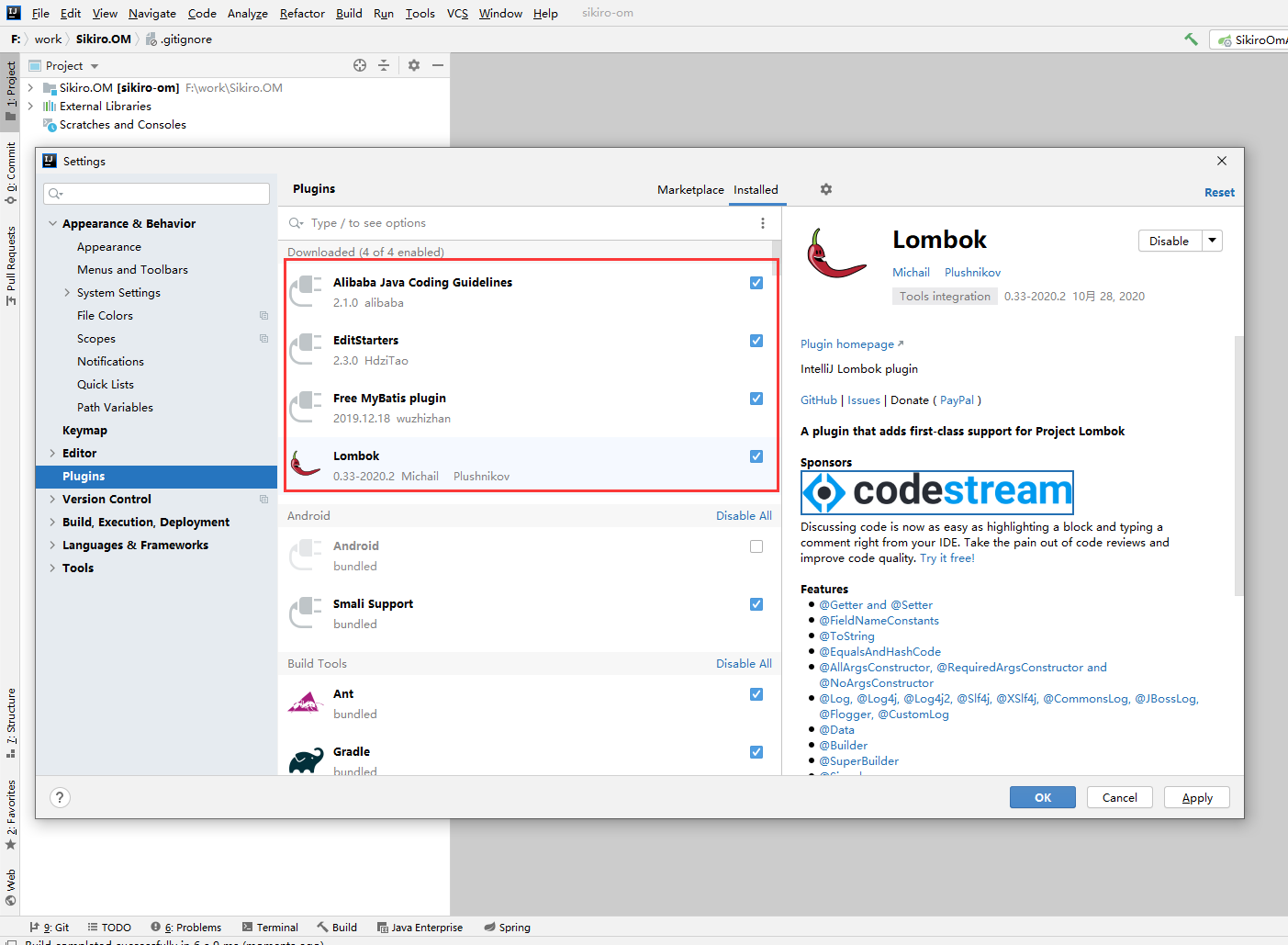Screen dimensions: 1288x945
Task: Enable the Android bundled plugin checkbox
Action: 756,546
